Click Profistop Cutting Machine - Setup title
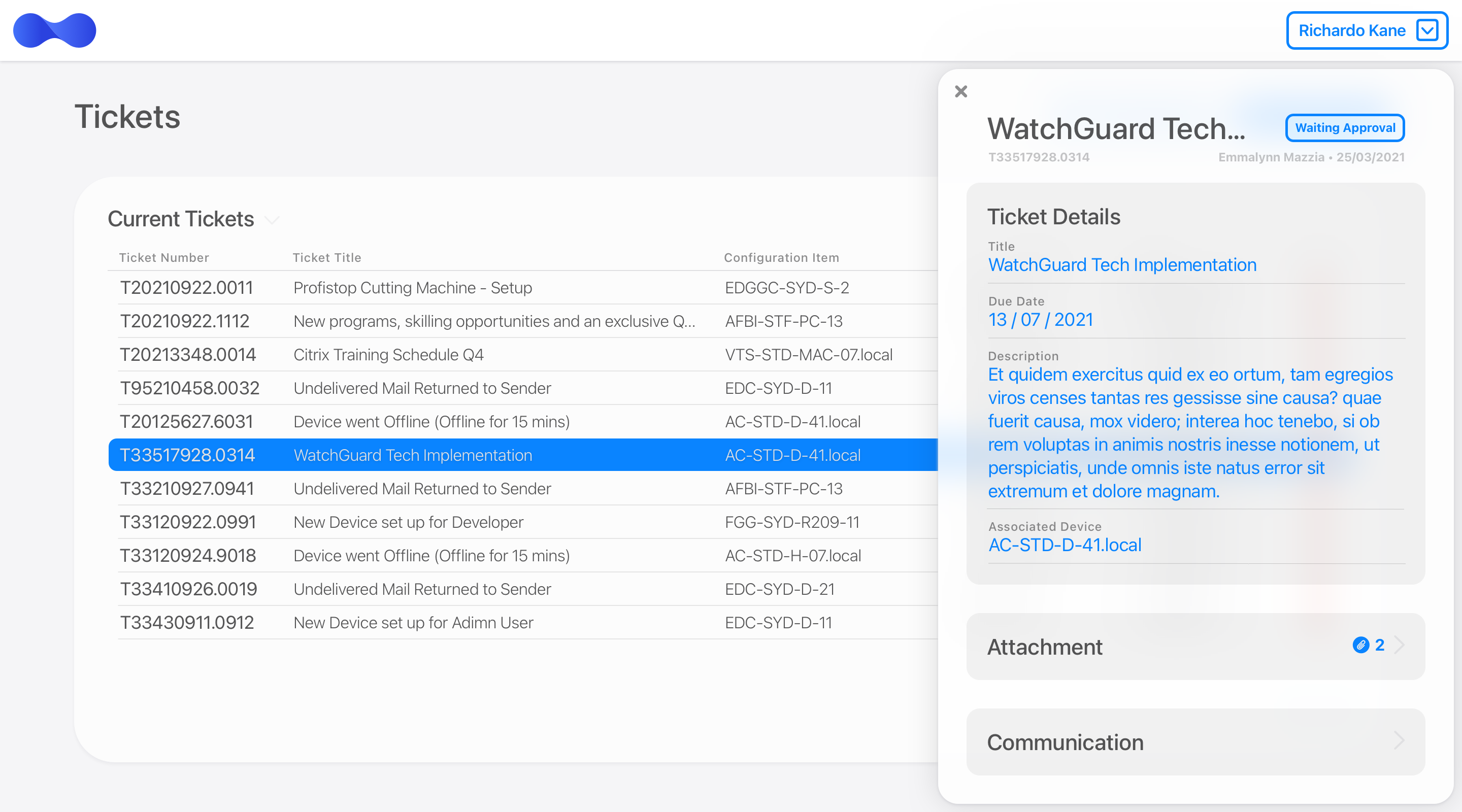The width and height of the screenshot is (1462, 812). click(x=413, y=288)
